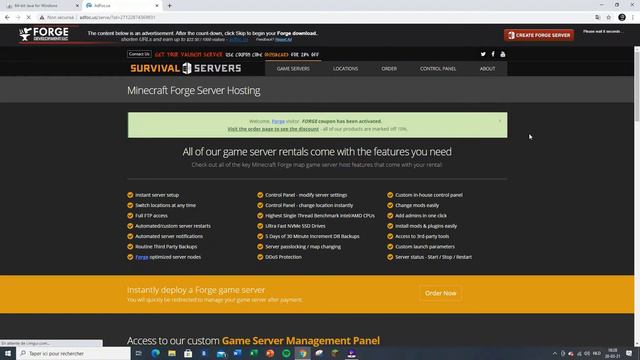
Task: Open the Mail app from the taskbar
Action: click(221, 353)
